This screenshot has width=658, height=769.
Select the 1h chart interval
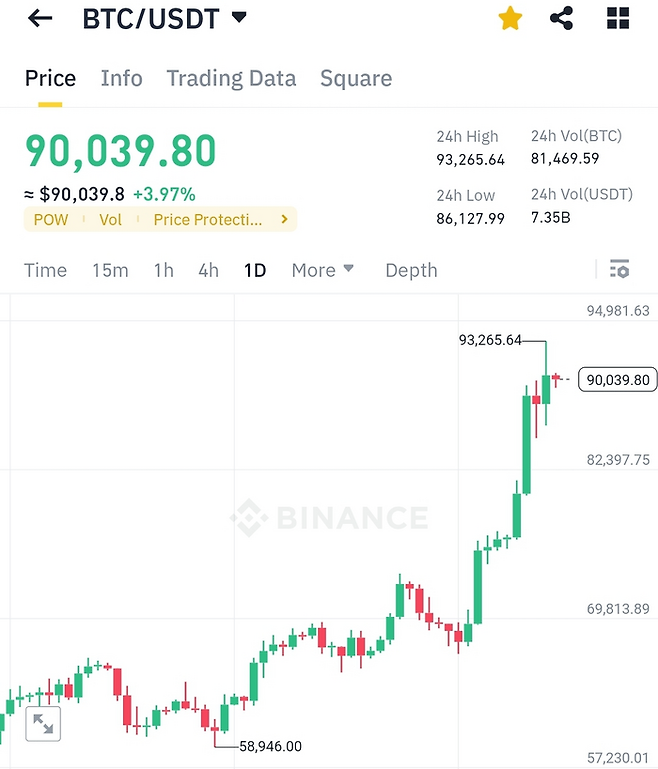pyautogui.click(x=163, y=270)
